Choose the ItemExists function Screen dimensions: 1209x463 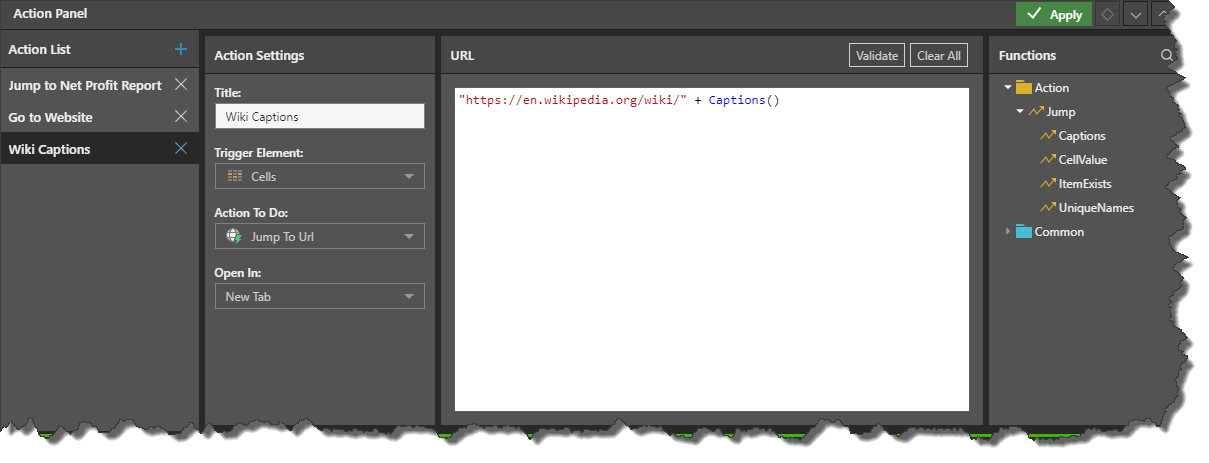(x=1084, y=184)
